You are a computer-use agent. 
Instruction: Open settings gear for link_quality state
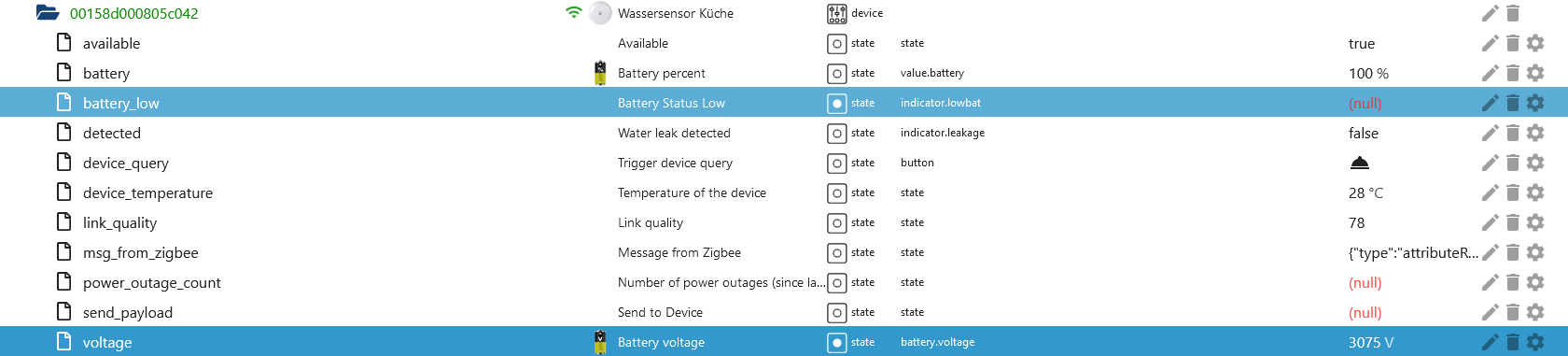1535,222
